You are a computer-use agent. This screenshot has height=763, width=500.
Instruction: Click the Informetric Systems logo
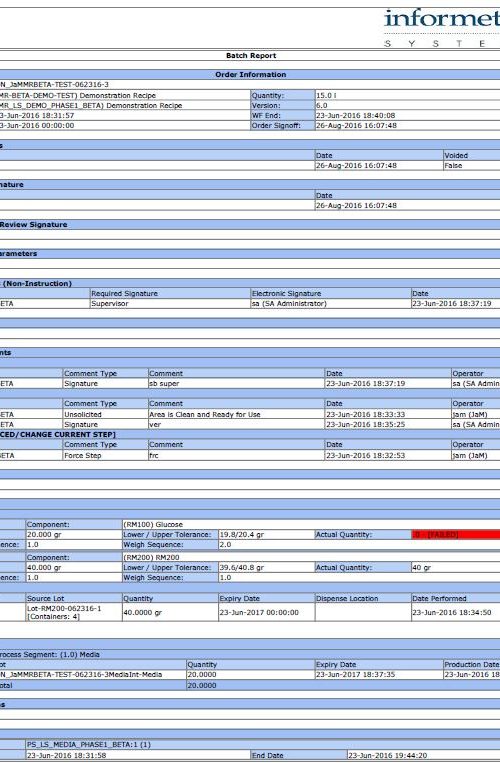pyautogui.click(x=442, y=28)
